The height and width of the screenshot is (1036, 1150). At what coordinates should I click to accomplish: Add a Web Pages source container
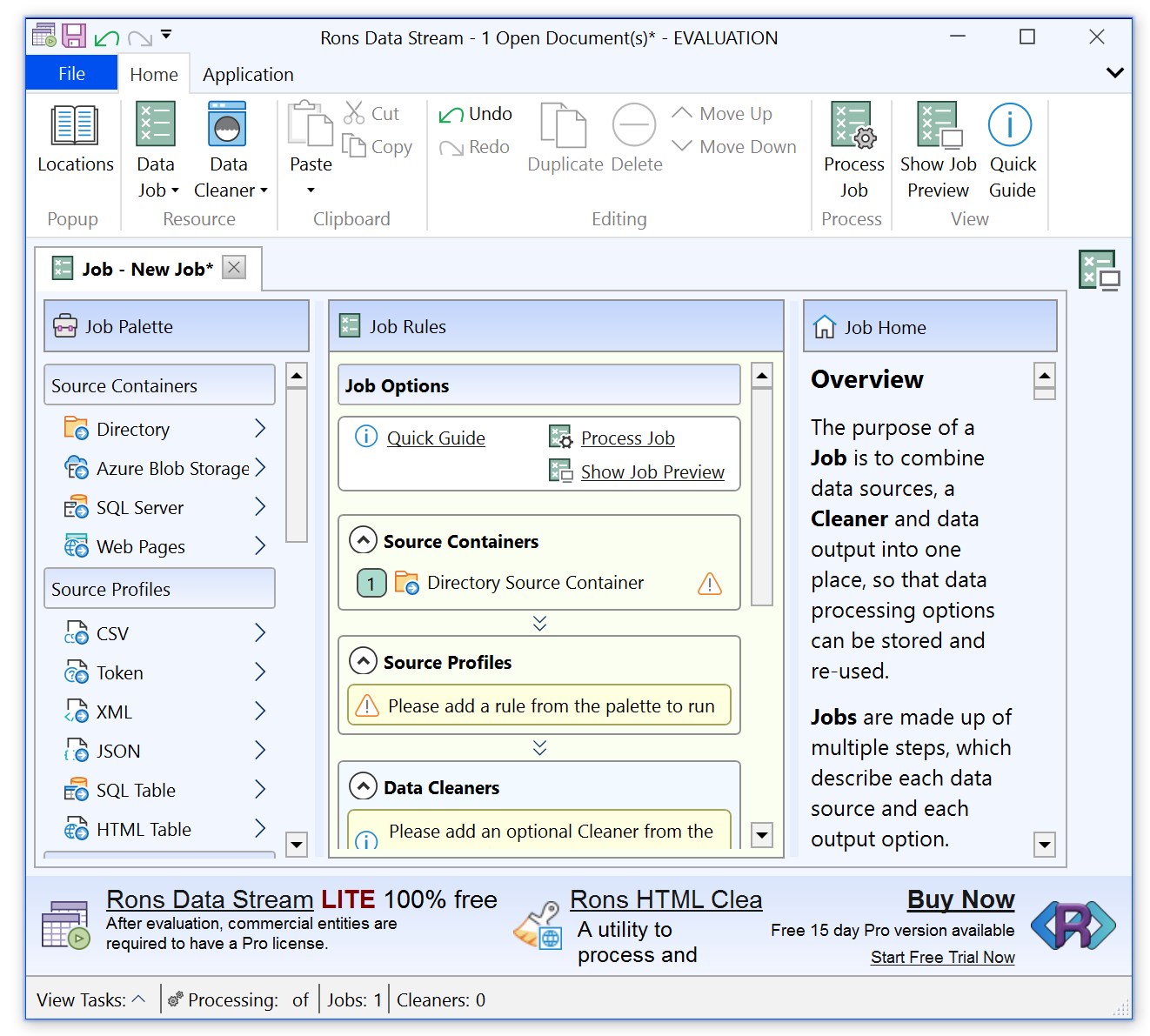(164, 546)
